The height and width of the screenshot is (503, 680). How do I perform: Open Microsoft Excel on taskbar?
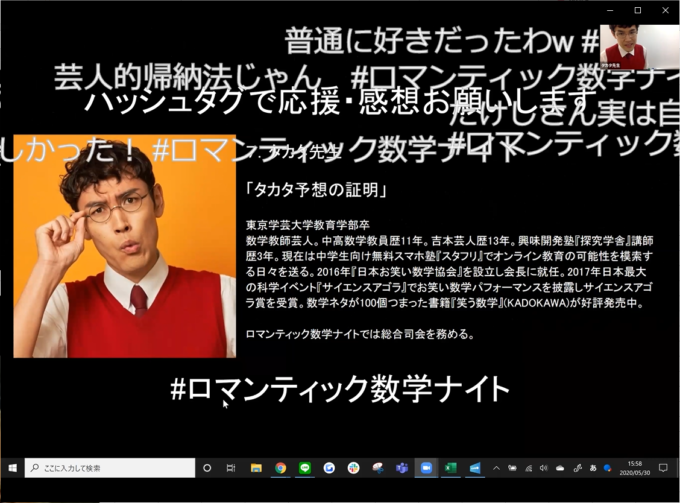pos(451,468)
